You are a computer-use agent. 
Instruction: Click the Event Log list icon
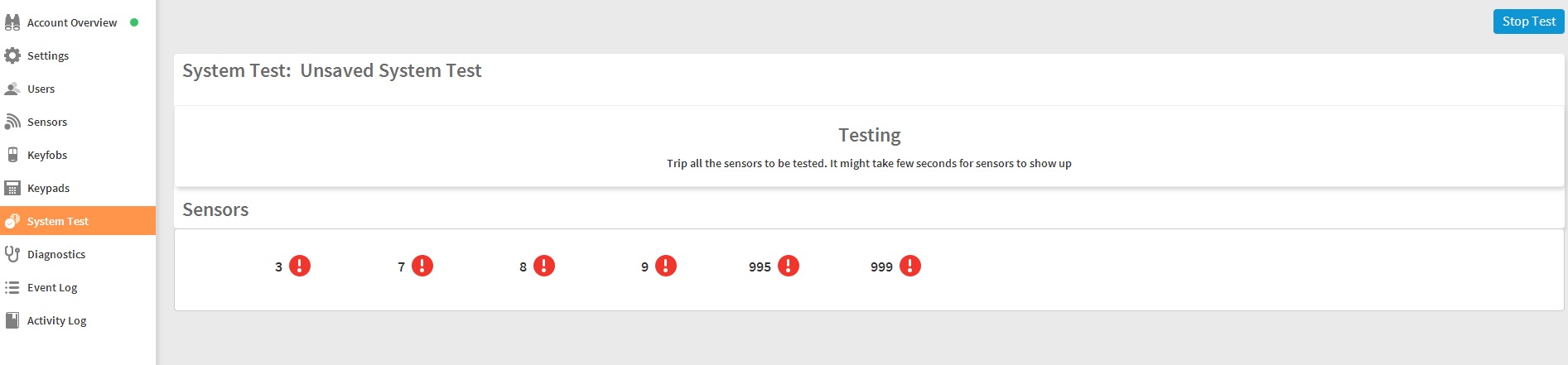click(12, 287)
